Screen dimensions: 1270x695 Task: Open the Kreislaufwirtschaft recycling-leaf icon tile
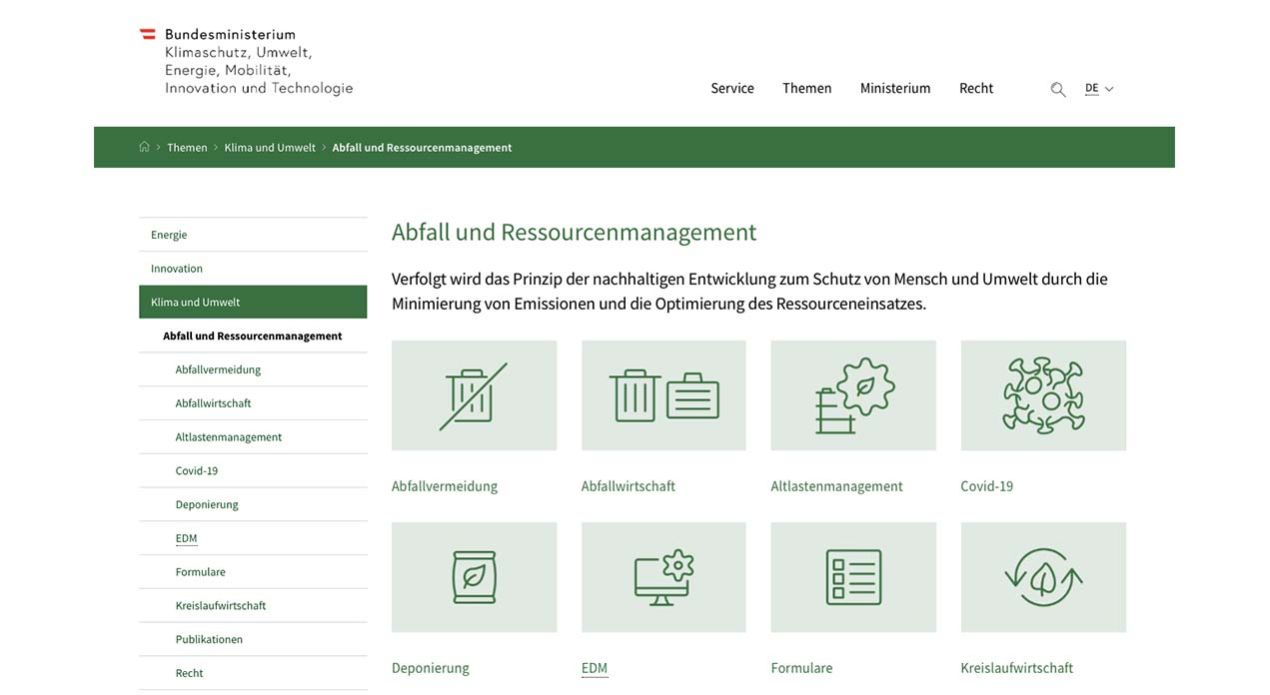tap(1043, 577)
